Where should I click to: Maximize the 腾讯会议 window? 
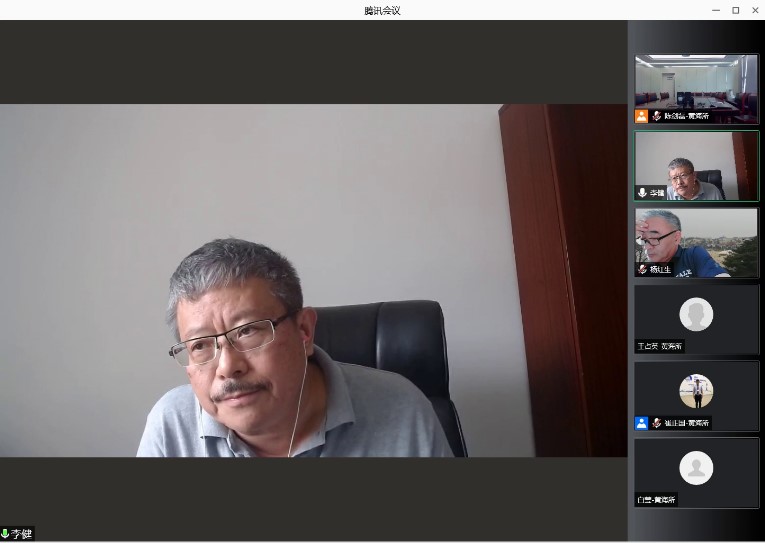point(735,10)
